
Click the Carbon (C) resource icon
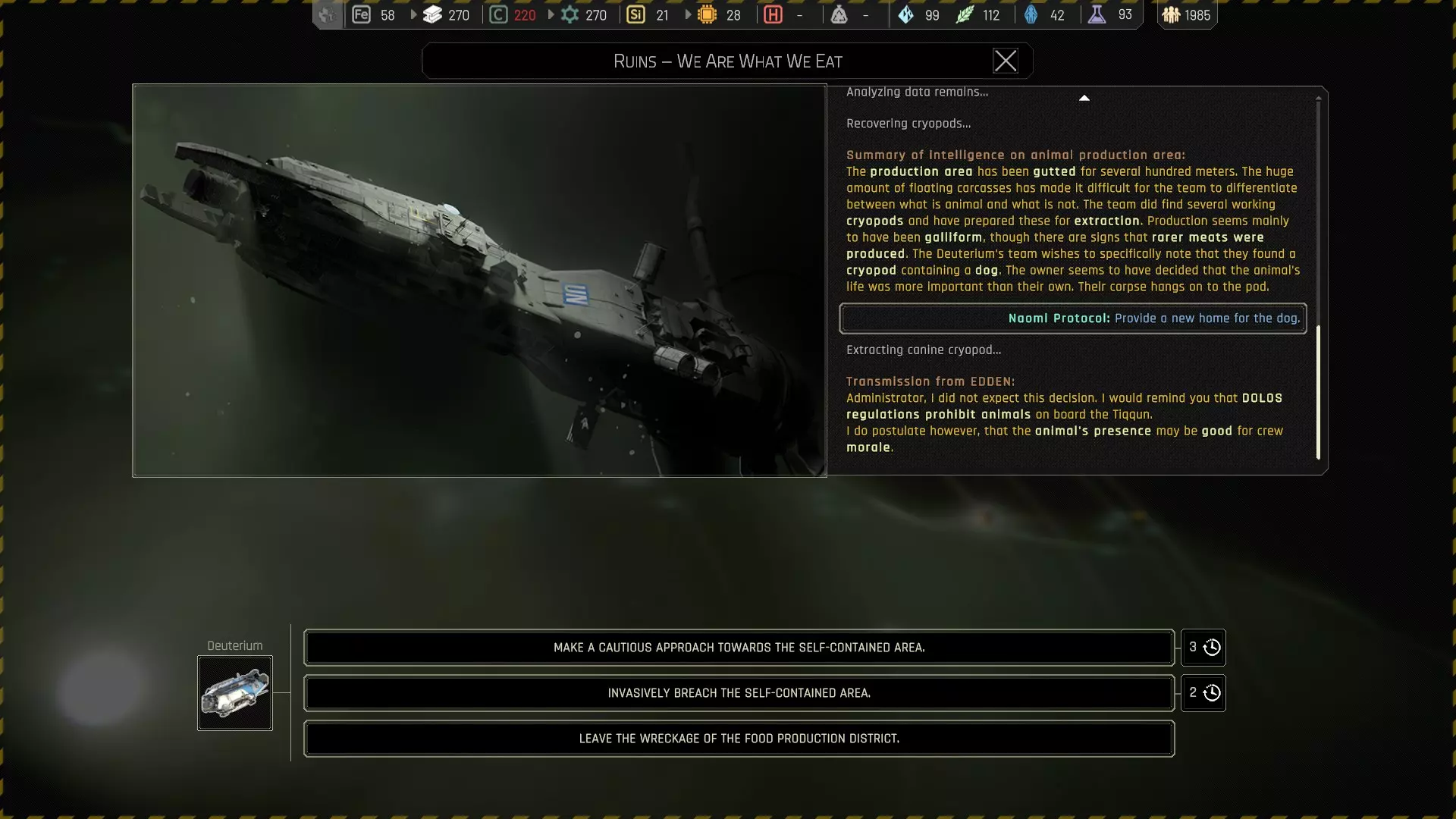click(498, 14)
